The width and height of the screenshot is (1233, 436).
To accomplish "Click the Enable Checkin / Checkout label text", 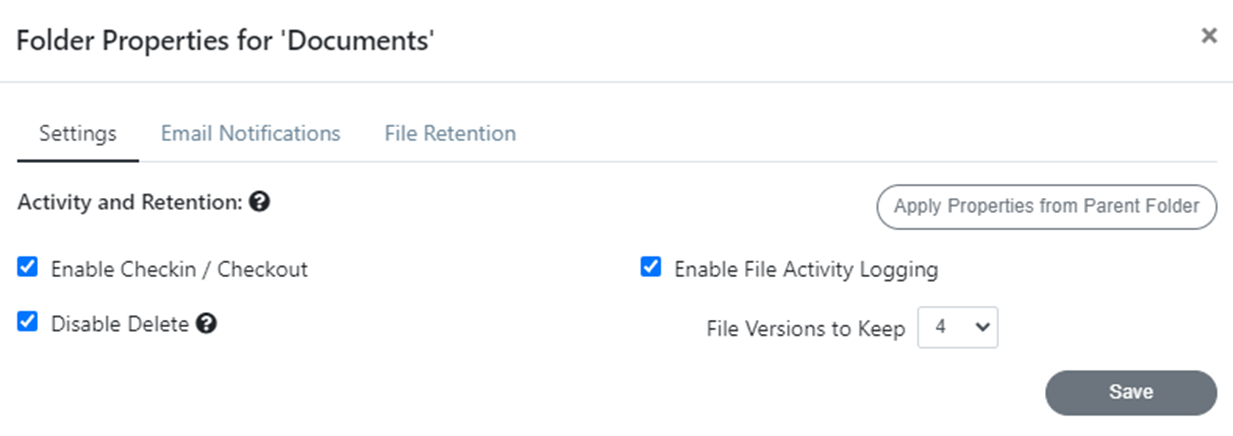I will click(179, 269).
